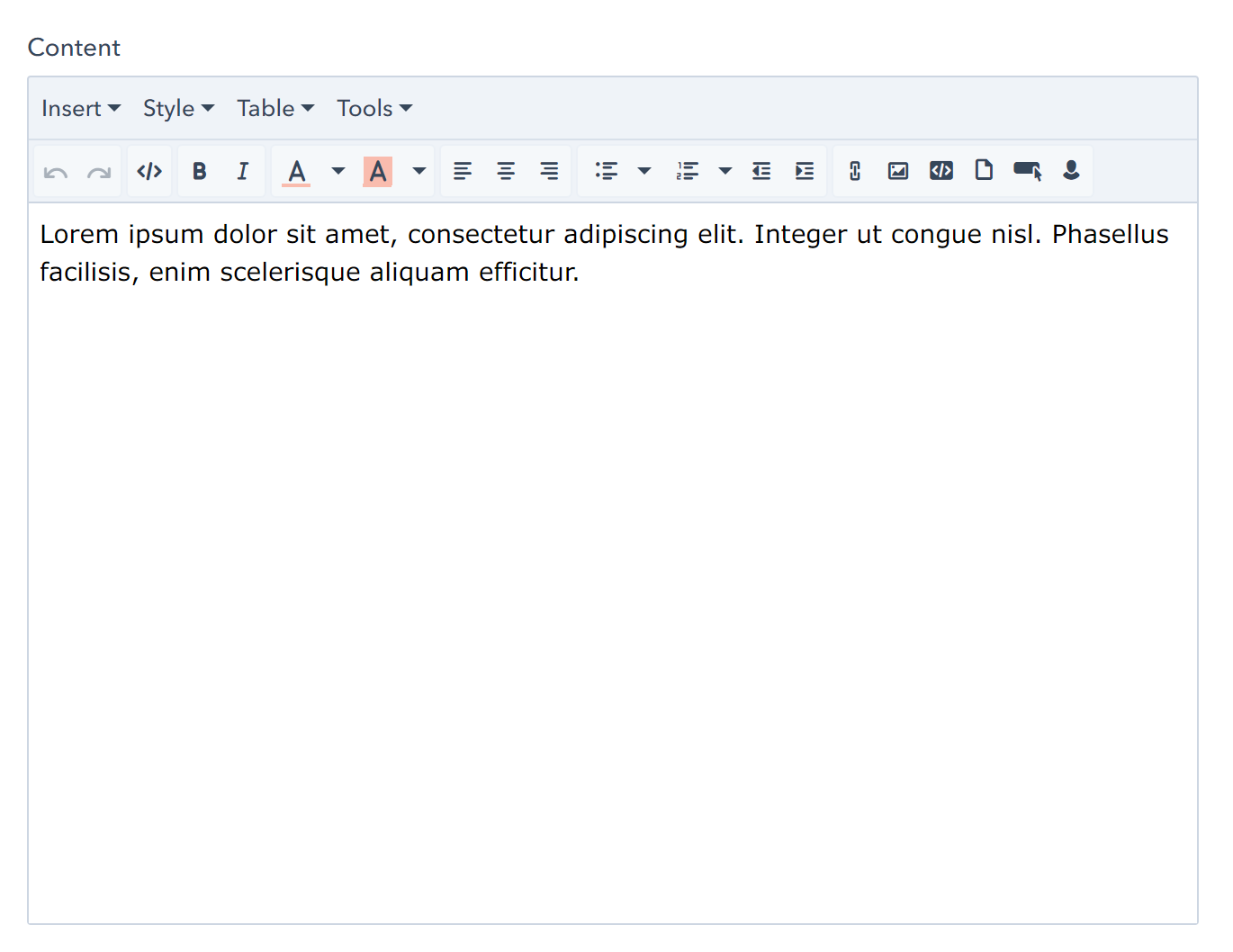The width and height of the screenshot is (1233, 952).
Task: Expand the bullet list style dropdown
Action: tap(644, 171)
